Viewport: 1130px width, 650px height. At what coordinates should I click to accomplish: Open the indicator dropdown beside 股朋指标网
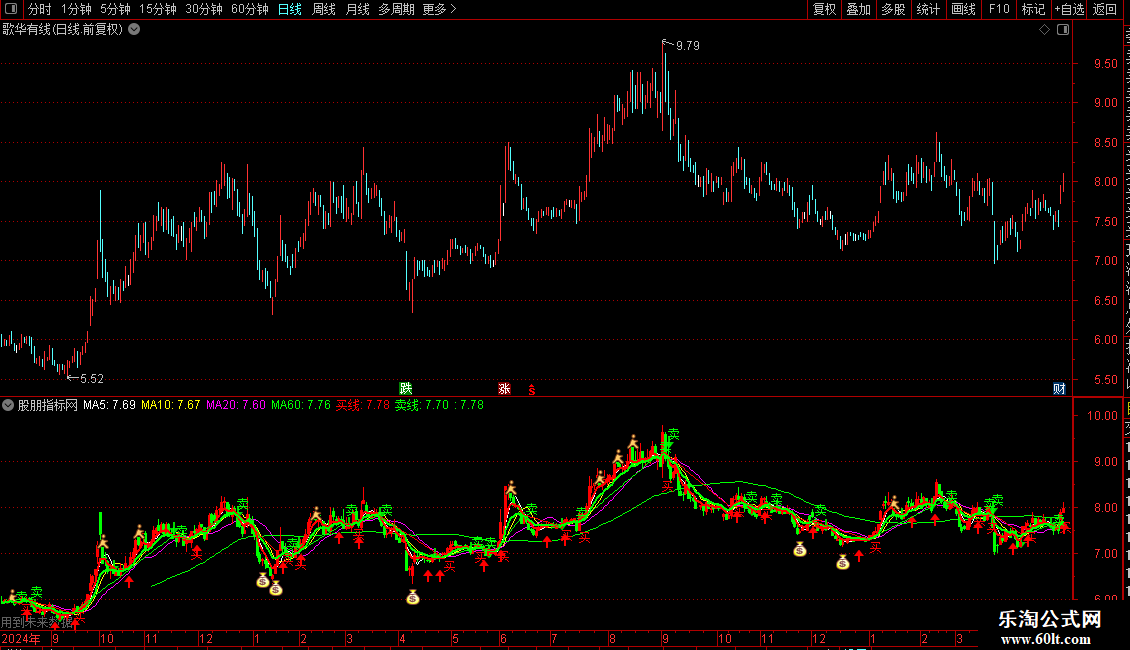8,405
